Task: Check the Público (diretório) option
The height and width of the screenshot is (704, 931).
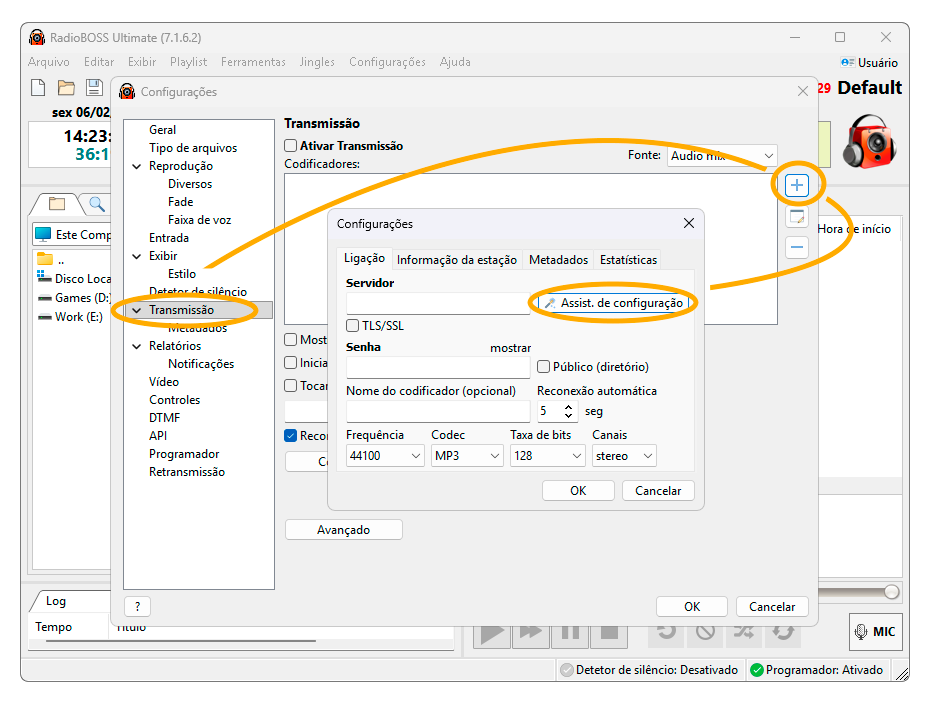Action: [x=544, y=367]
